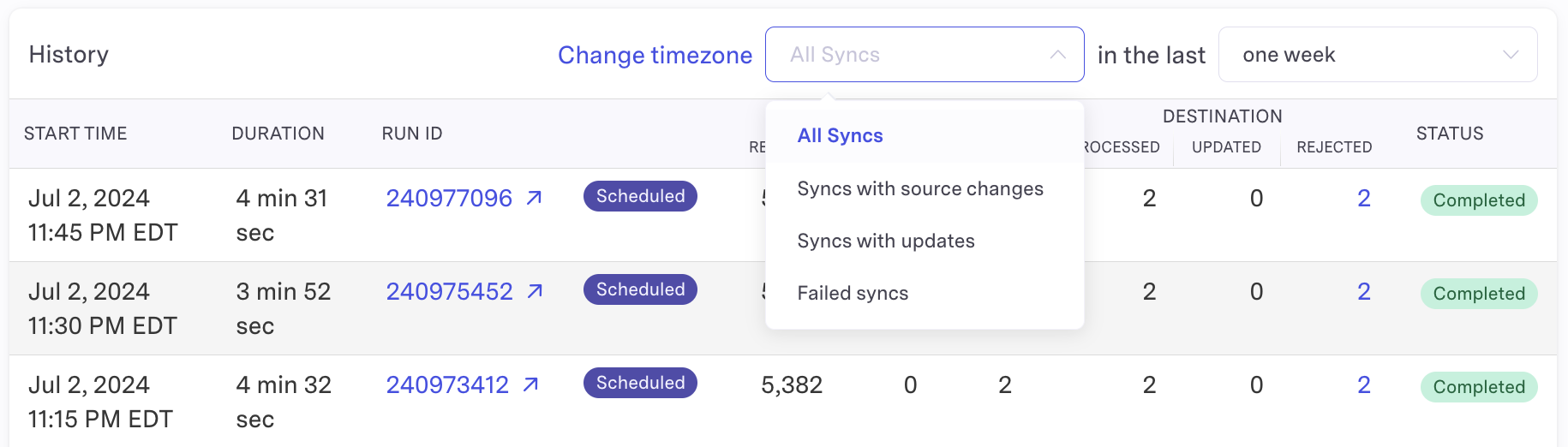
Task: Choose Syncs with updates option
Action: (886, 241)
